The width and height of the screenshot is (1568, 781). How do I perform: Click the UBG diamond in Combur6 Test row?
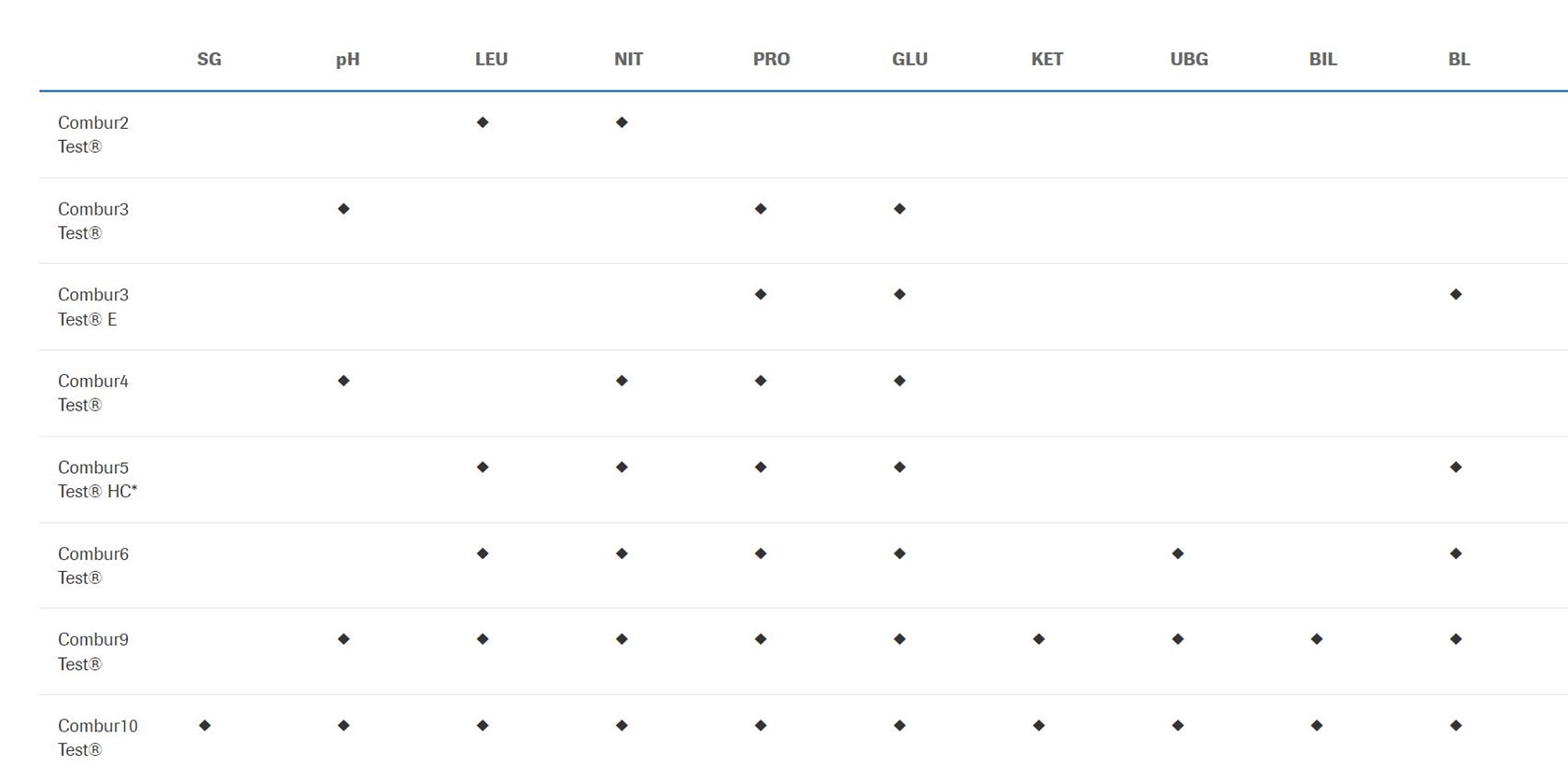click(x=1178, y=553)
